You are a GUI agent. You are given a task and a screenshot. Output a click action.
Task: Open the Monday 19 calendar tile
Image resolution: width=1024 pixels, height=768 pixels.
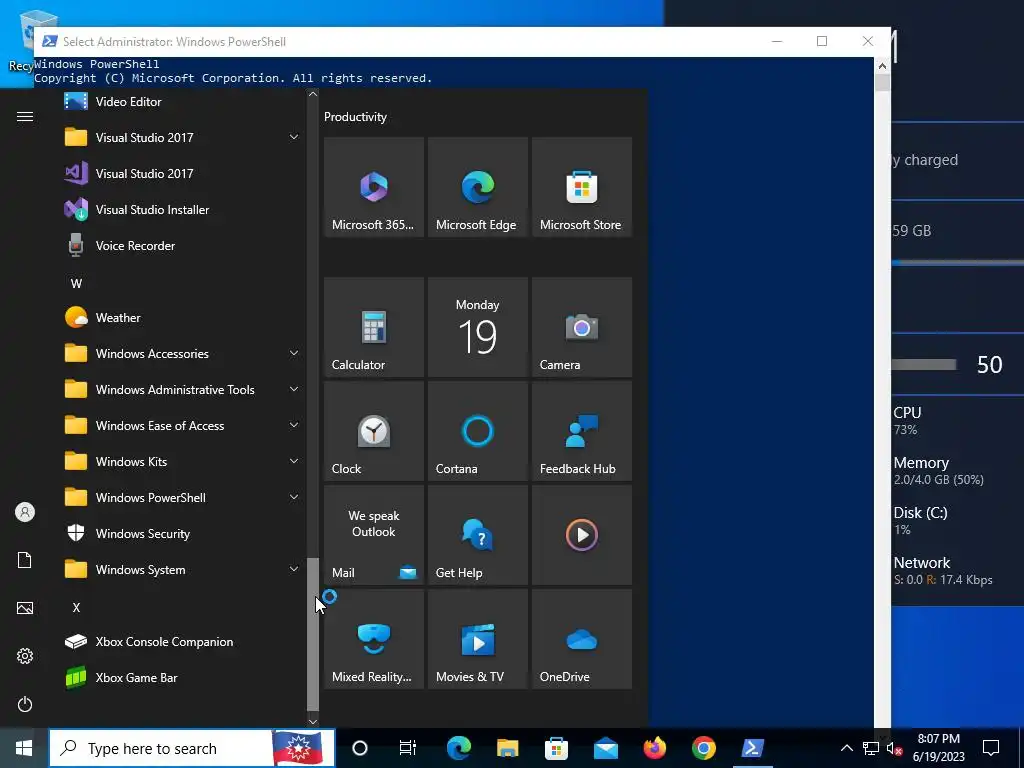[x=477, y=327]
